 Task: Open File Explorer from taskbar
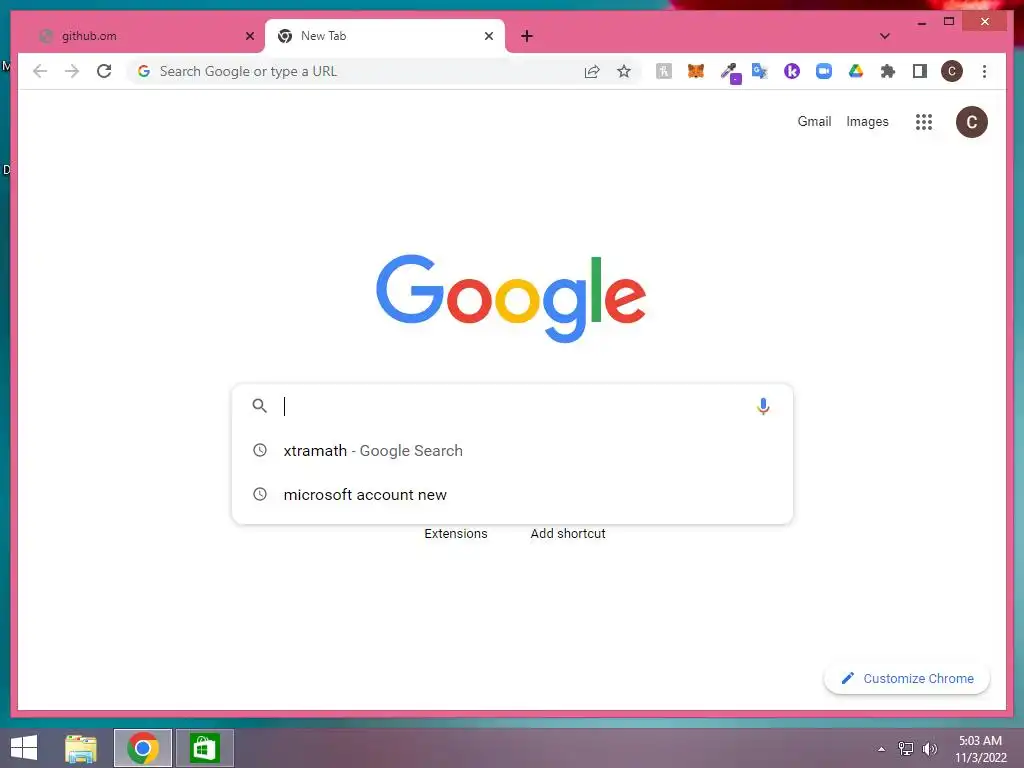81,748
